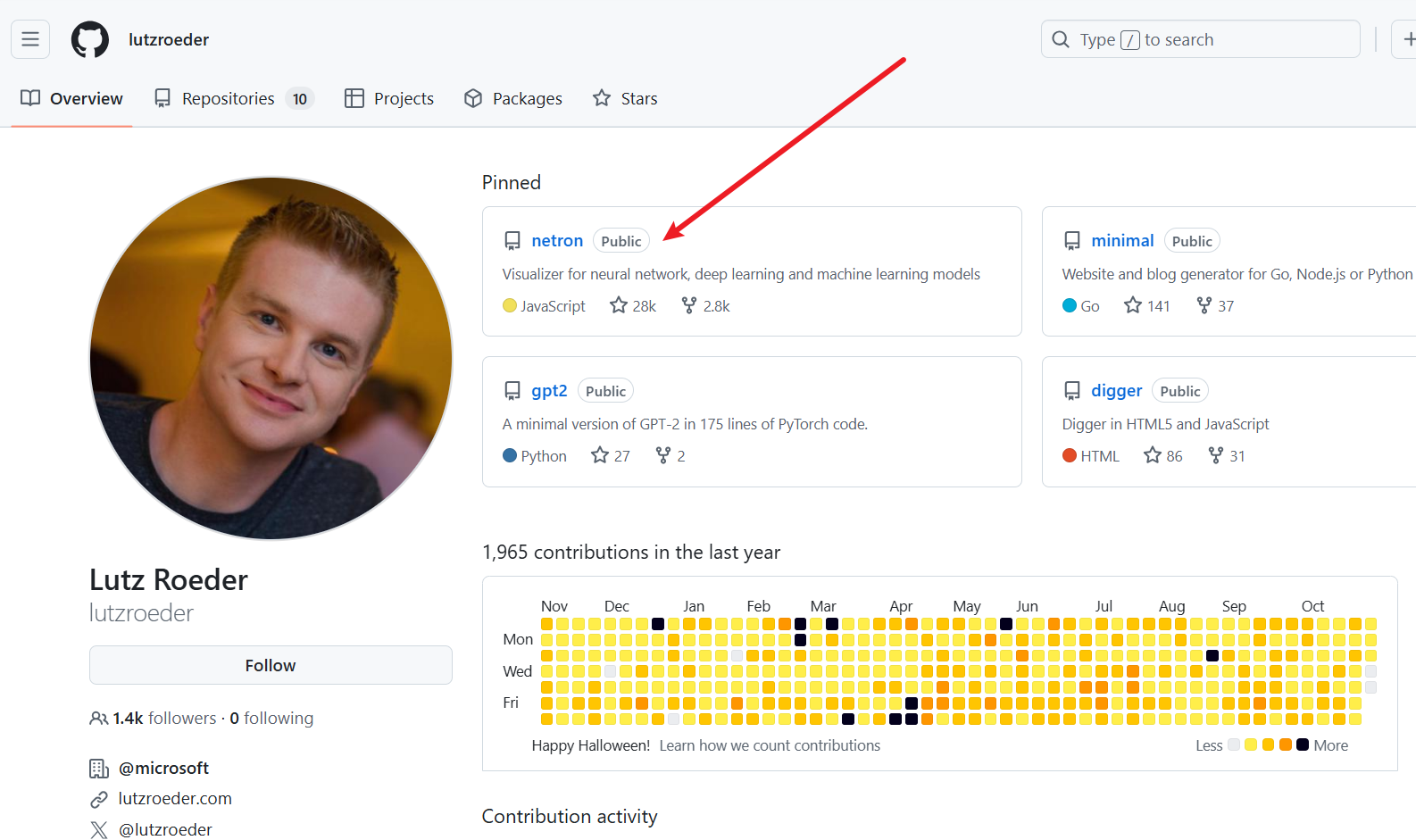Switch to the Stars tab
This screenshot has width=1416, height=840.
coord(625,98)
